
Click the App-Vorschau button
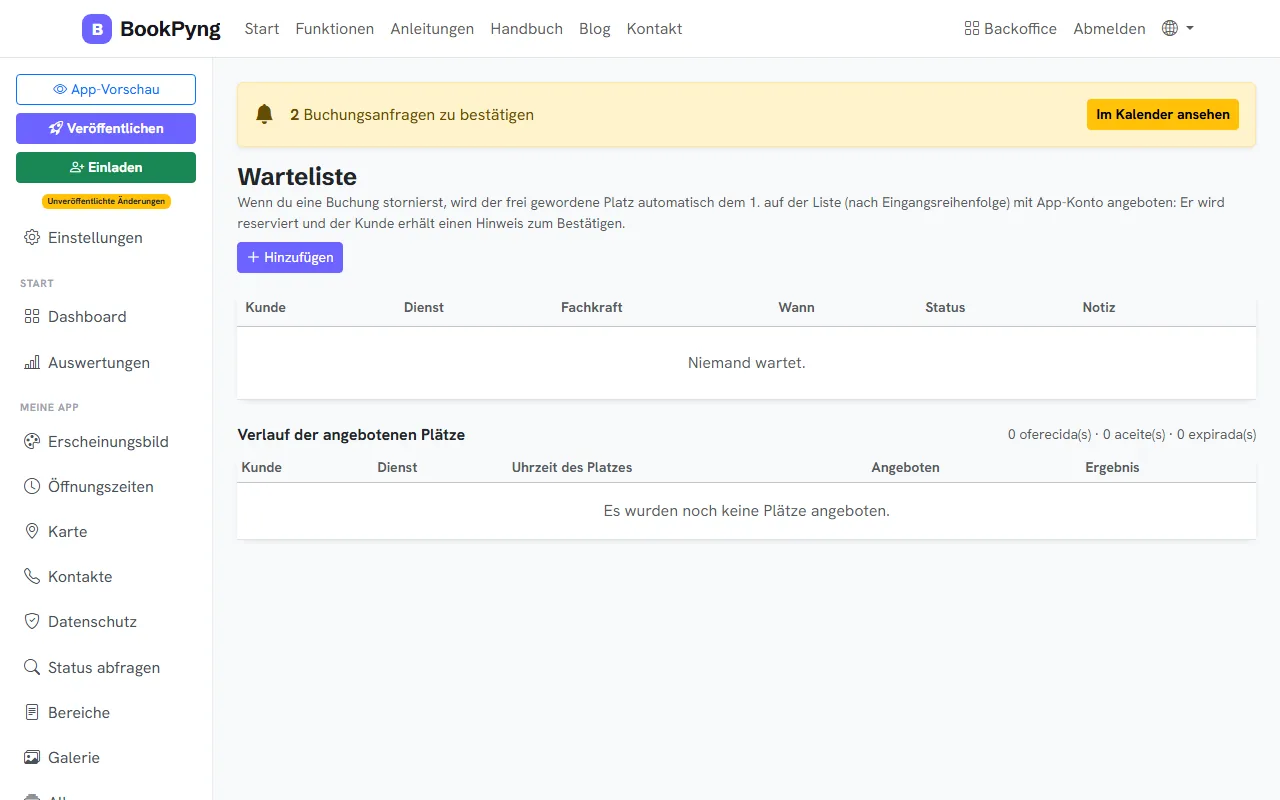pos(106,89)
